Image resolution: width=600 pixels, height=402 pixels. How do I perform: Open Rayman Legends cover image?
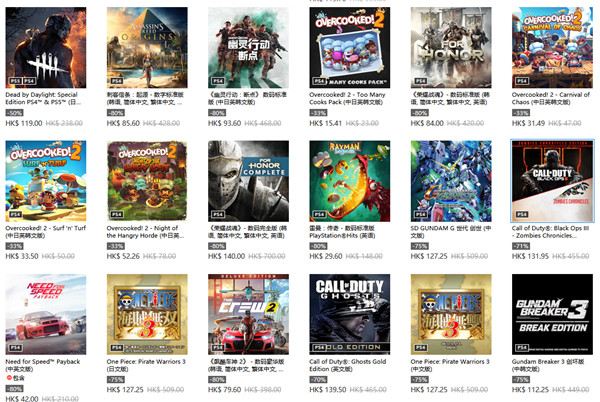tap(350, 181)
